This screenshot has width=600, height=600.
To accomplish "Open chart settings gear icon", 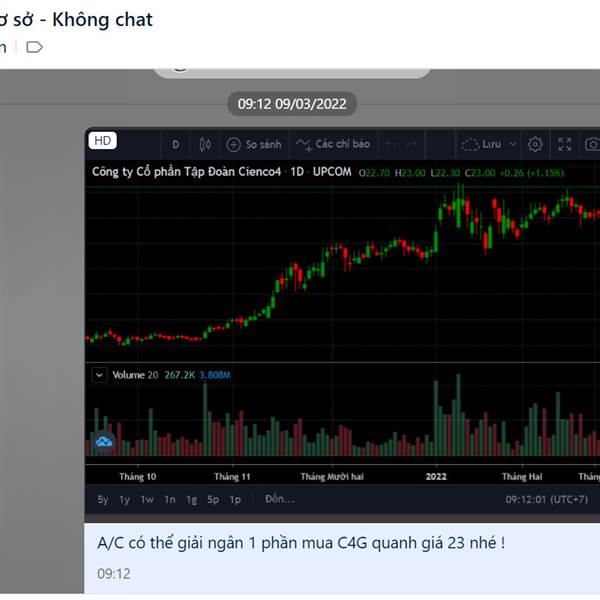I will point(535,144).
